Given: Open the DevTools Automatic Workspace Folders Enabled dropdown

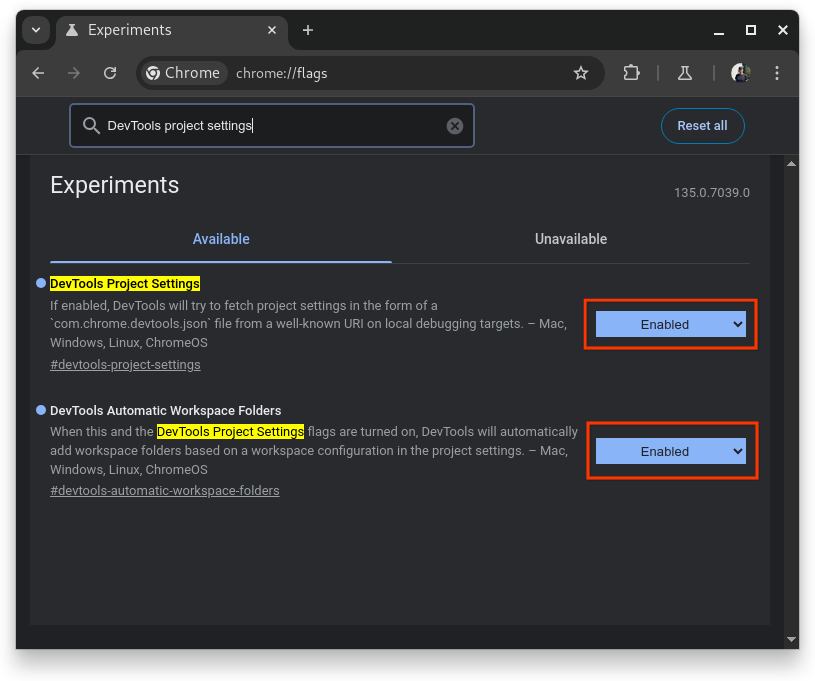Looking at the screenshot, I should tap(670, 451).
